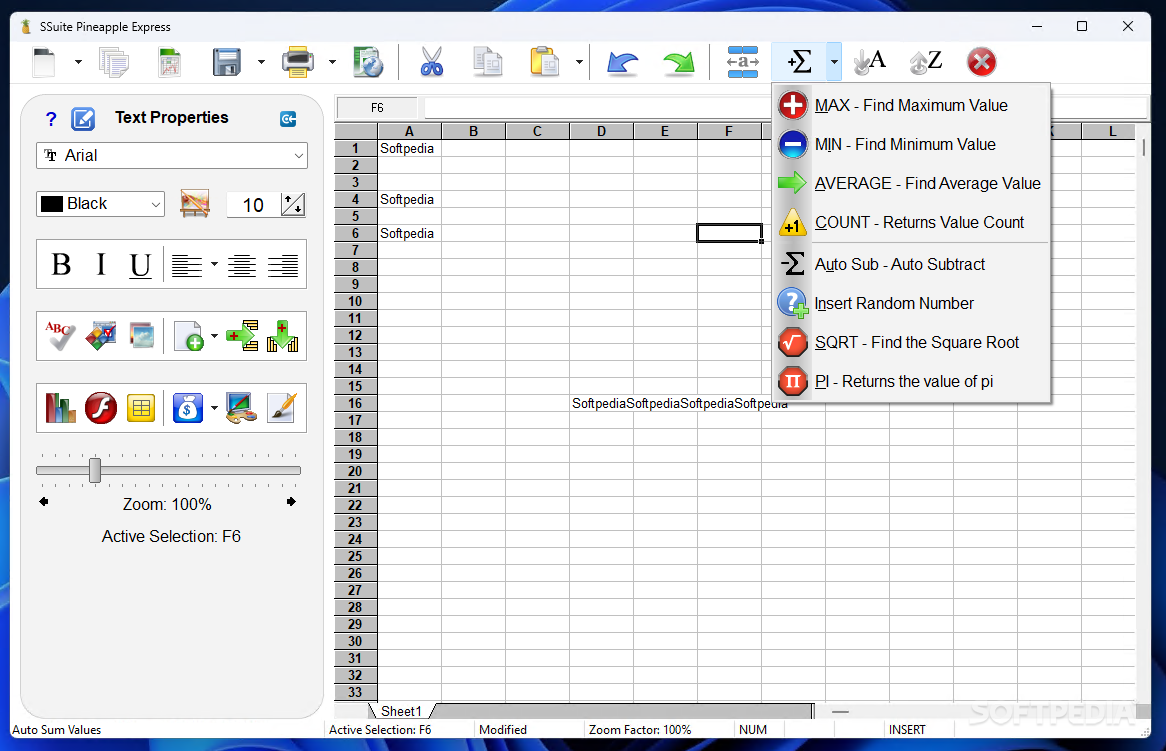
Task: Expand the new sheet dropdown arrow
Action: click(214, 336)
